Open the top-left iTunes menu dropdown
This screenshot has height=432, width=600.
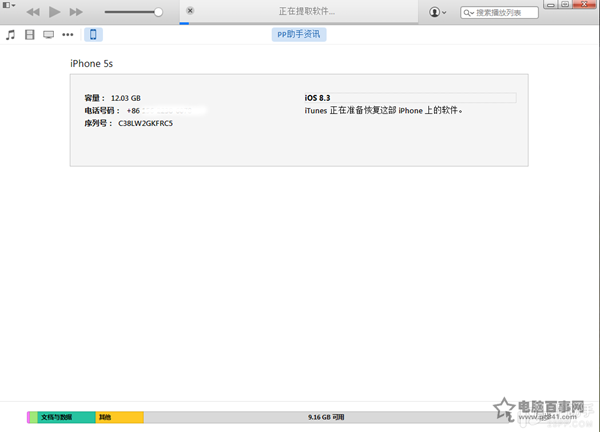[9, 6]
